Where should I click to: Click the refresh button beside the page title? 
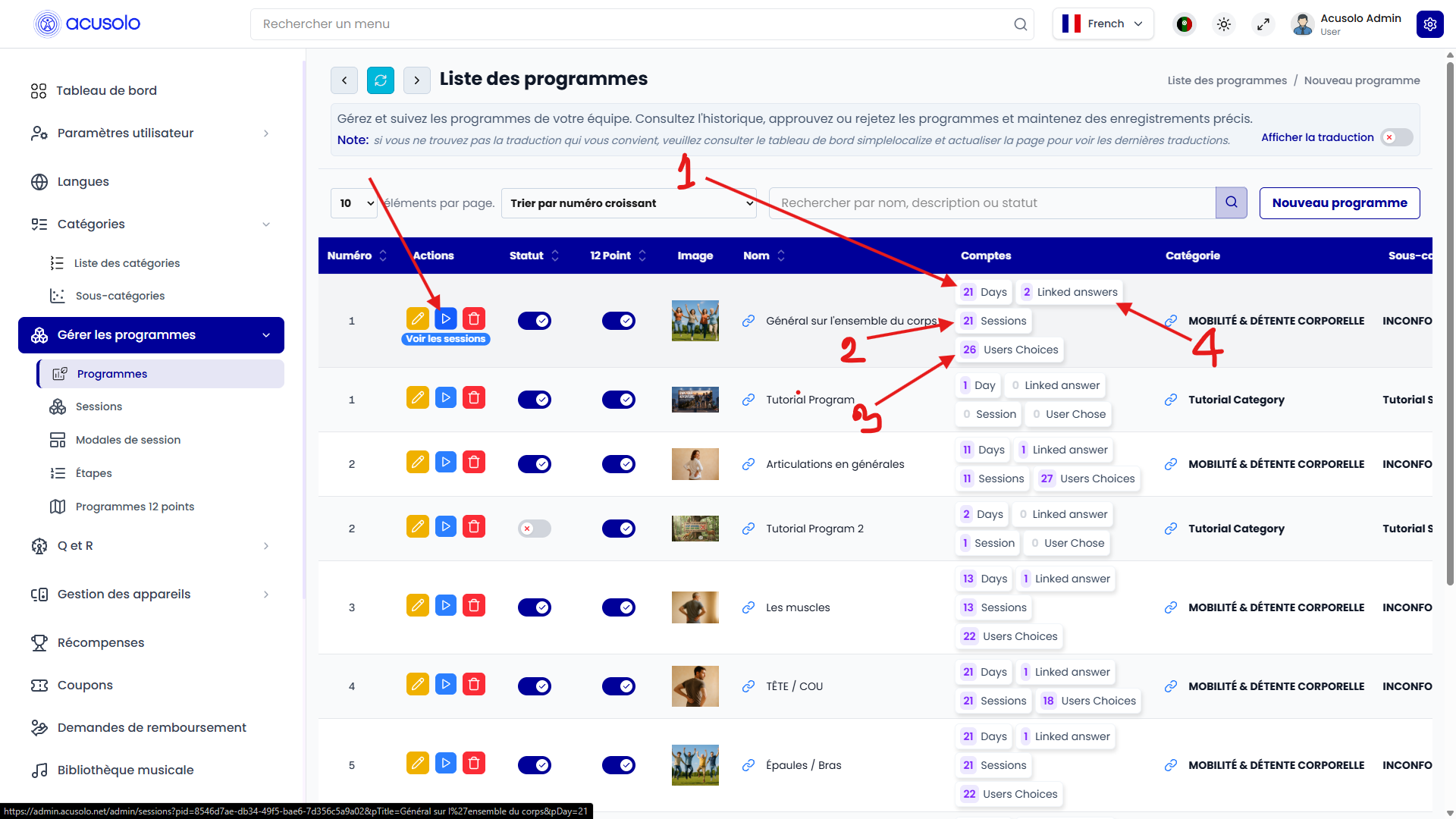[x=381, y=80]
